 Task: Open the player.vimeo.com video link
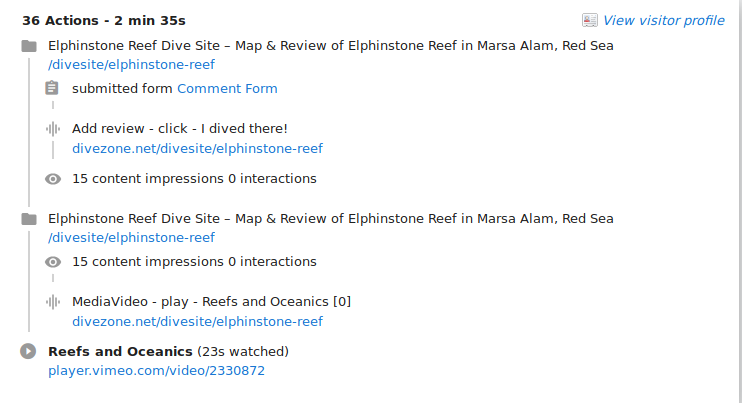coord(156,371)
